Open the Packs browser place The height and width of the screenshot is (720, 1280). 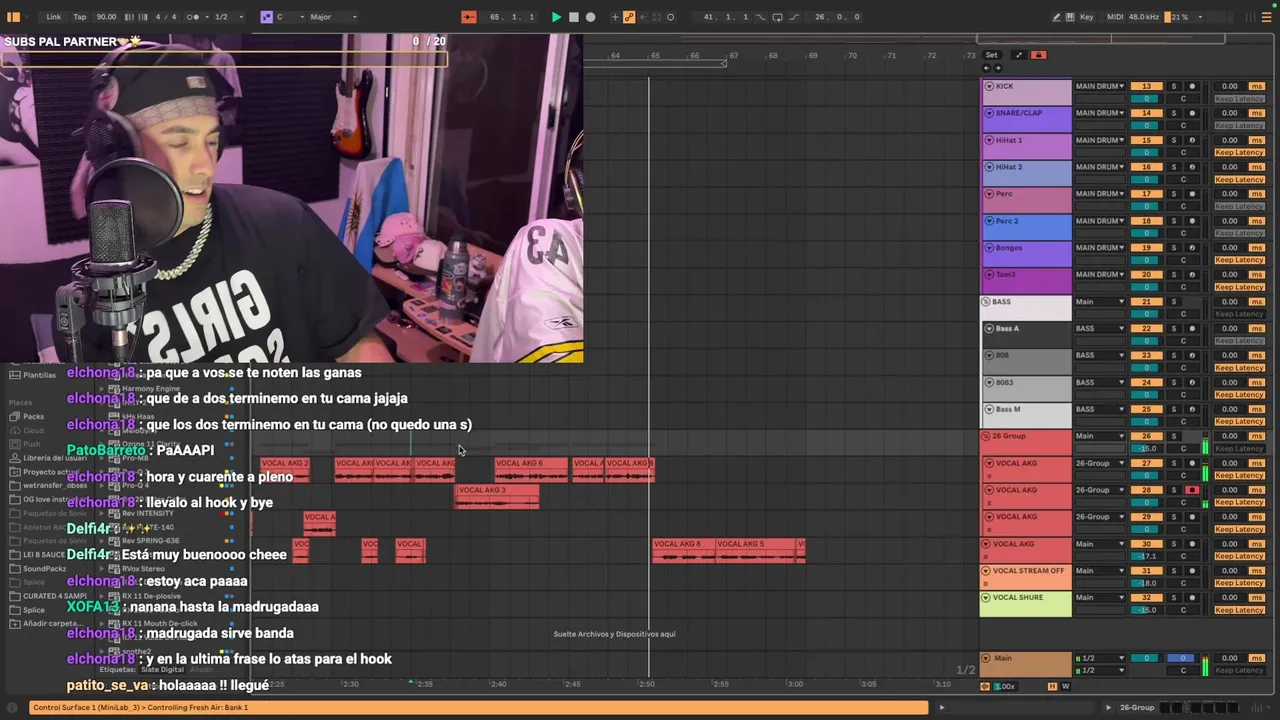click(34, 416)
